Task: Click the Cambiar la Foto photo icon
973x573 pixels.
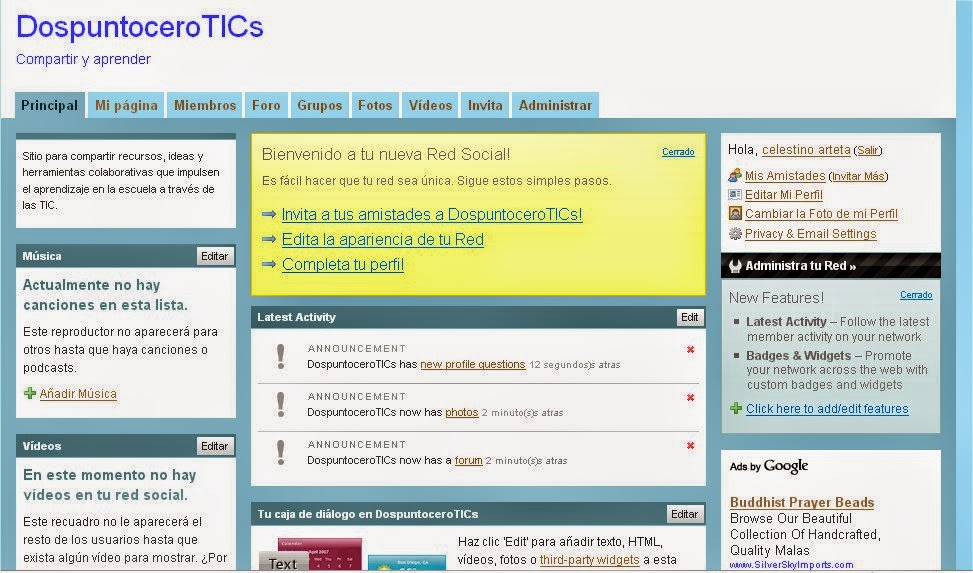Action: (735, 214)
